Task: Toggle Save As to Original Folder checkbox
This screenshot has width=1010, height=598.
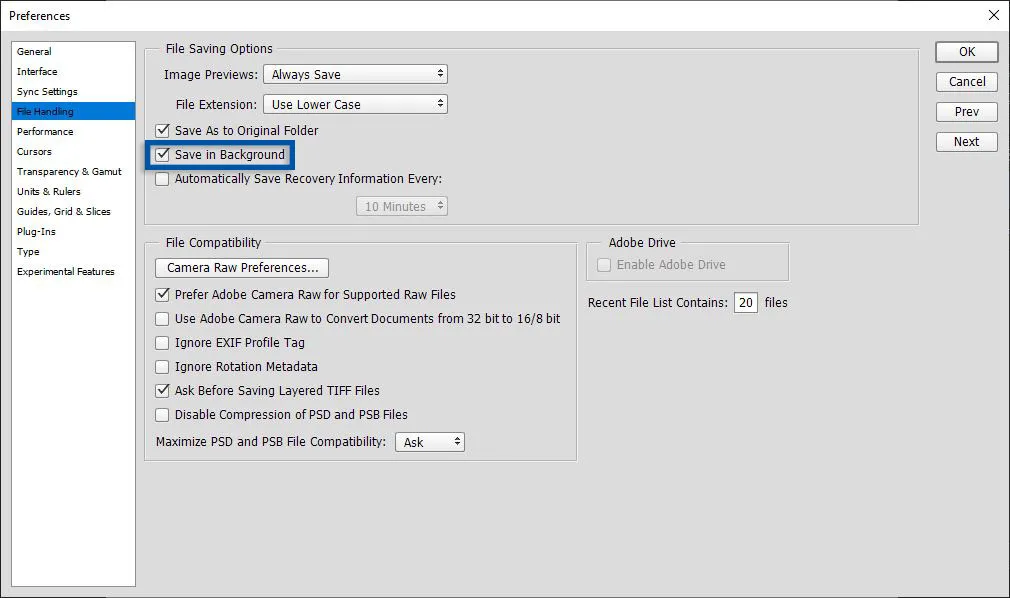Action: click(x=163, y=131)
